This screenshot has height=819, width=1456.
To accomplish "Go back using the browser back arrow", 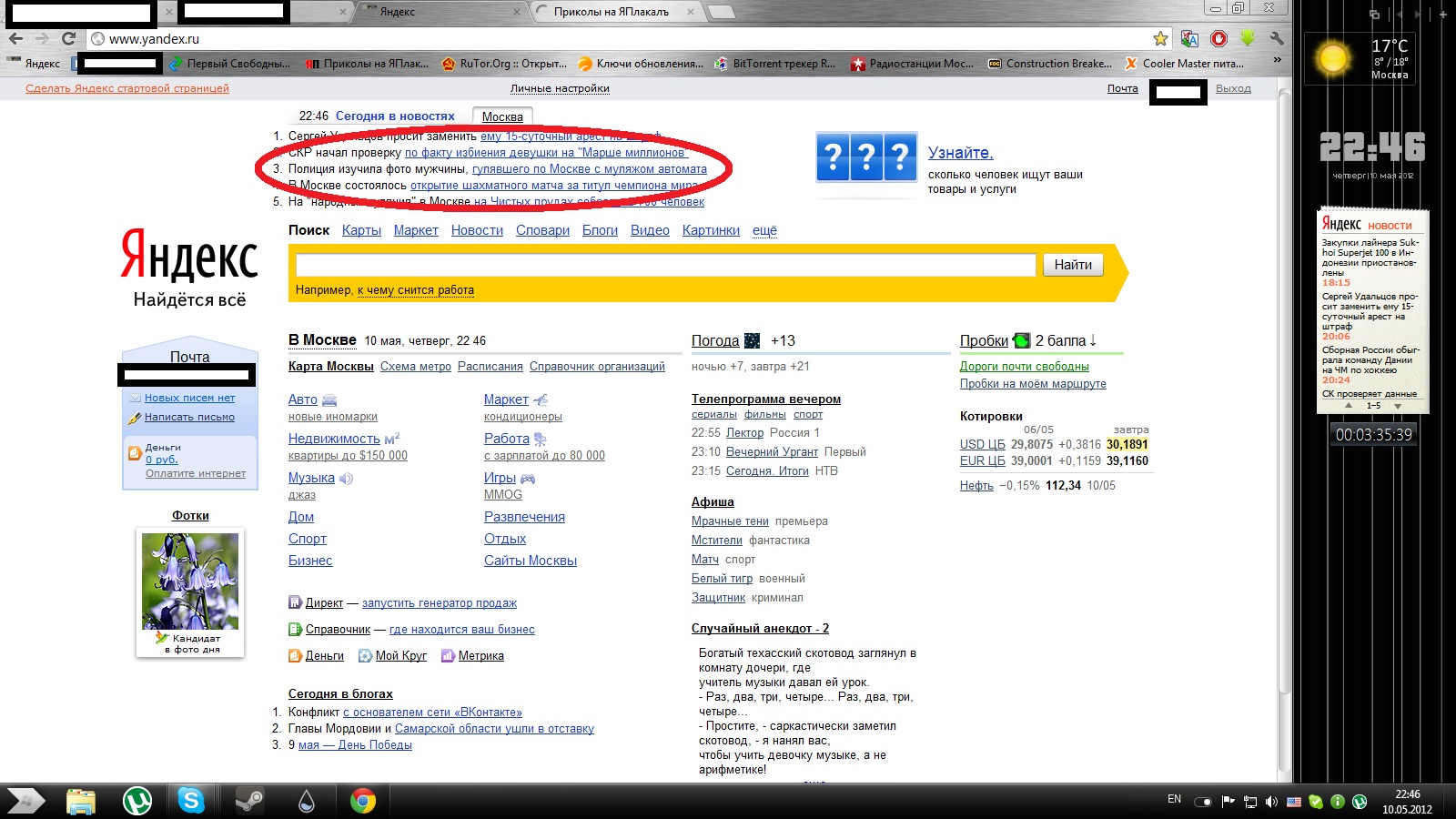I will point(15,38).
